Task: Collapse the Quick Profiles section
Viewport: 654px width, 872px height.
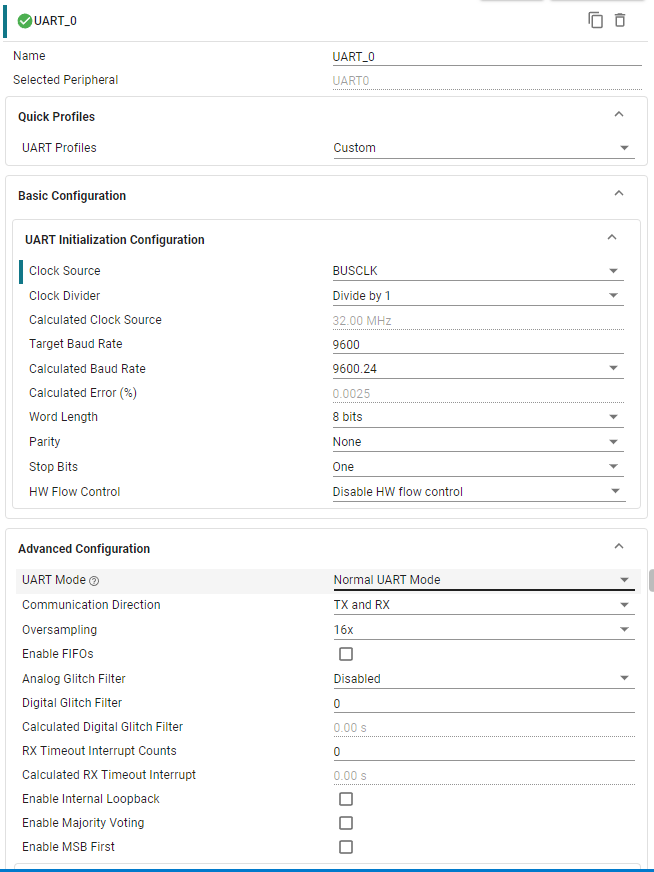Action: click(619, 115)
